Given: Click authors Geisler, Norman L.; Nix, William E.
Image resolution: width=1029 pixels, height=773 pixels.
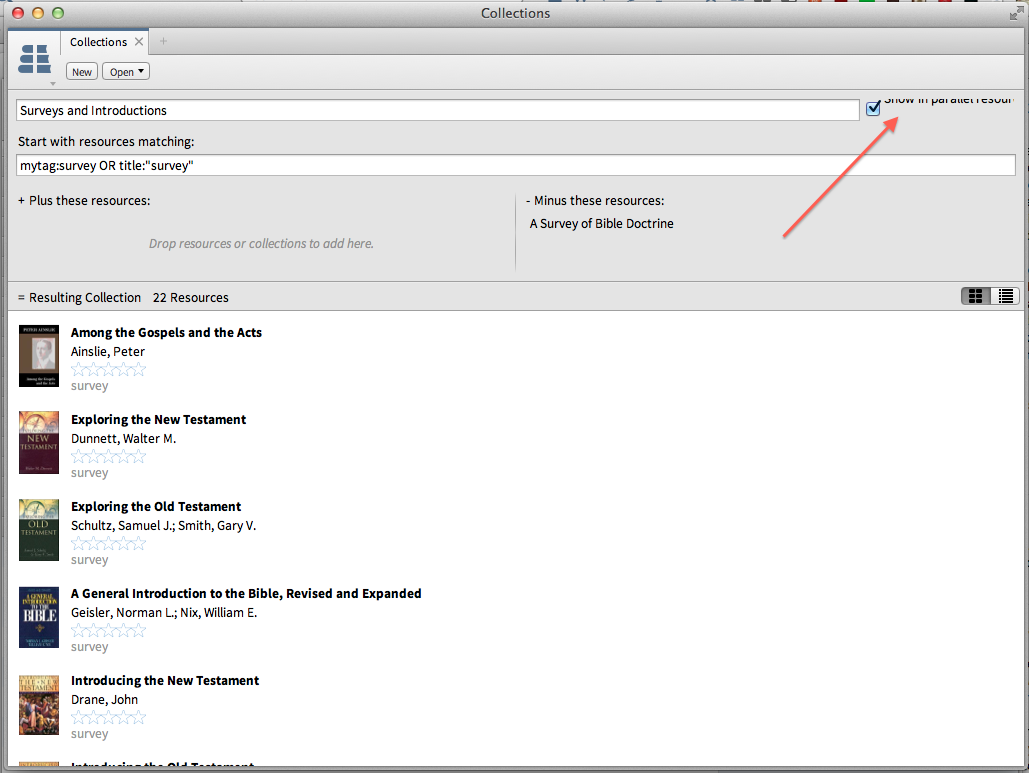Looking at the screenshot, I should coord(164,613).
